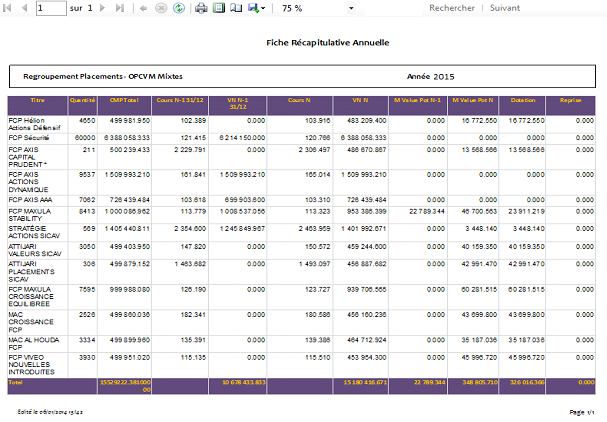Open export save disk dropdown
Viewport: 607px width, 422px height.
[256, 8]
